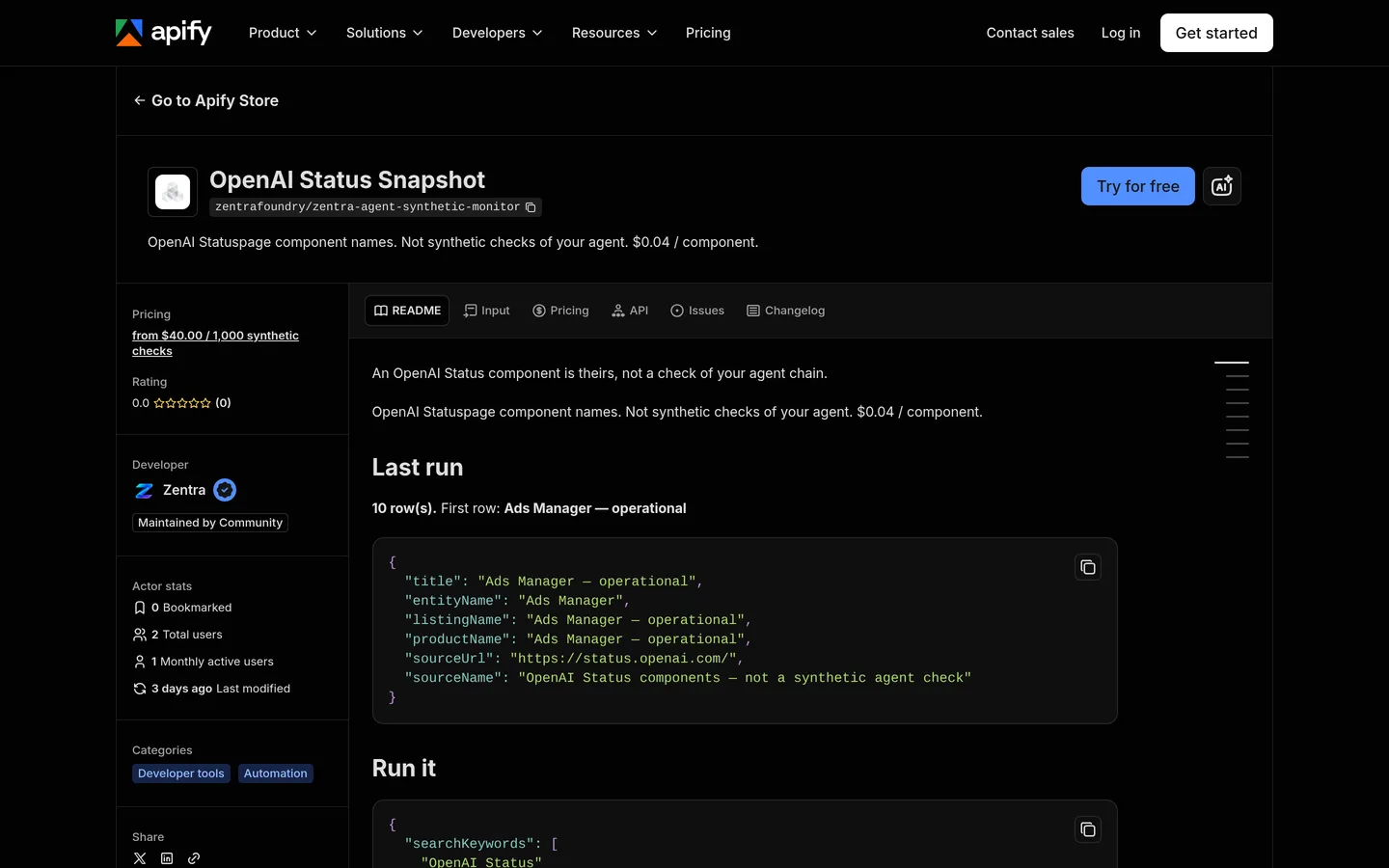This screenshot has height=868, width=1389.
Task: Open the Issues tab
Action: (697, 311)
